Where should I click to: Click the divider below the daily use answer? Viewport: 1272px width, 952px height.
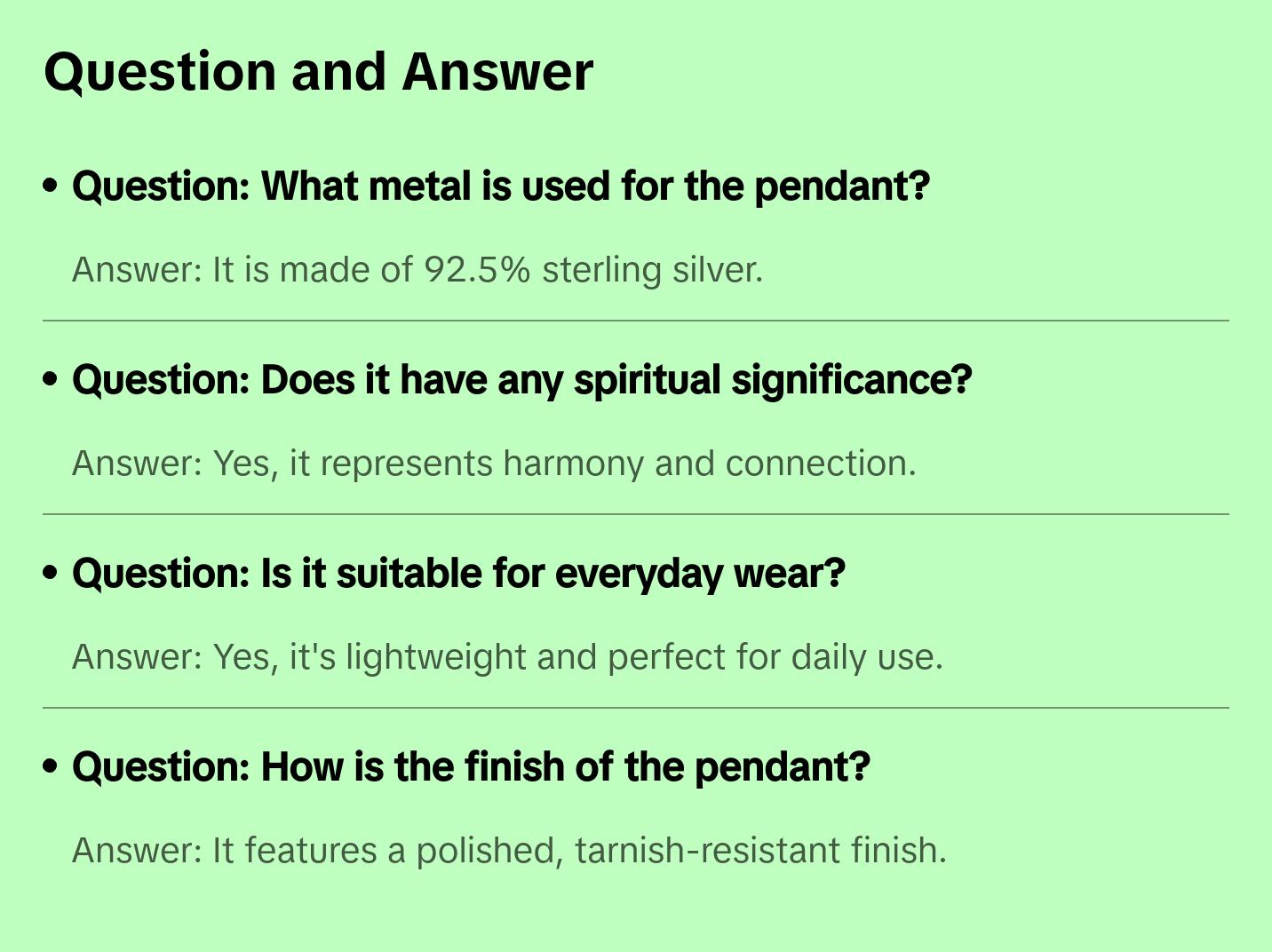(636, 708)
